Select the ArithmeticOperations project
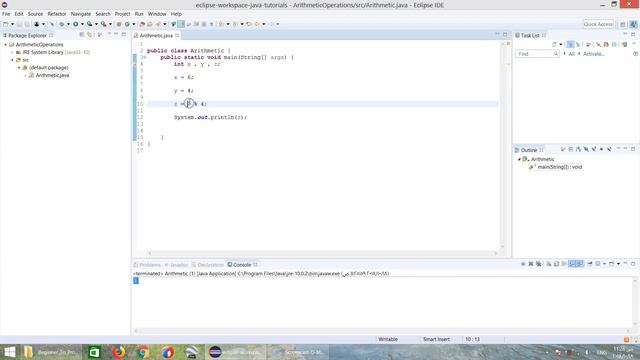Viewport: 640px width, 360px height. [39, 44]
